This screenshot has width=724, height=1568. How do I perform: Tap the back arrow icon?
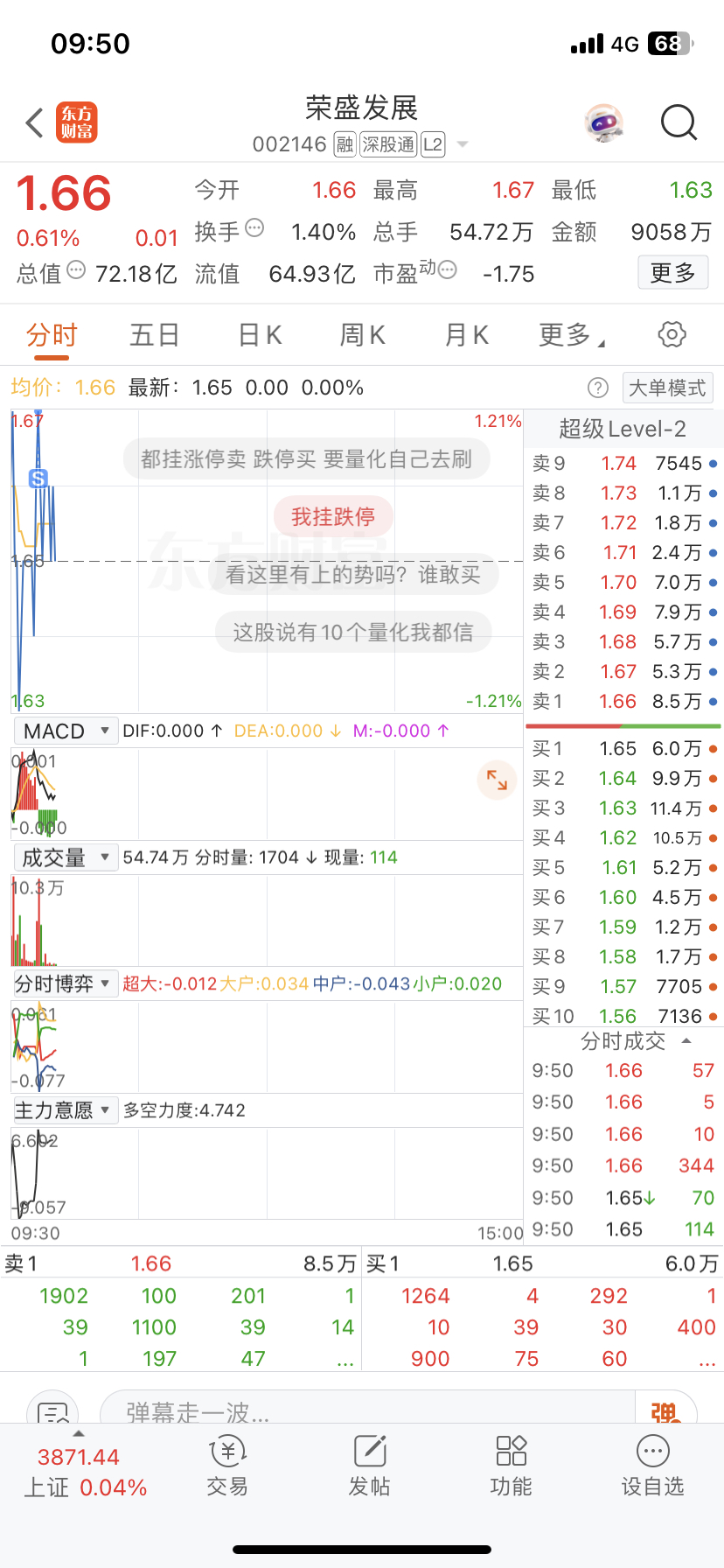point(35,123)
